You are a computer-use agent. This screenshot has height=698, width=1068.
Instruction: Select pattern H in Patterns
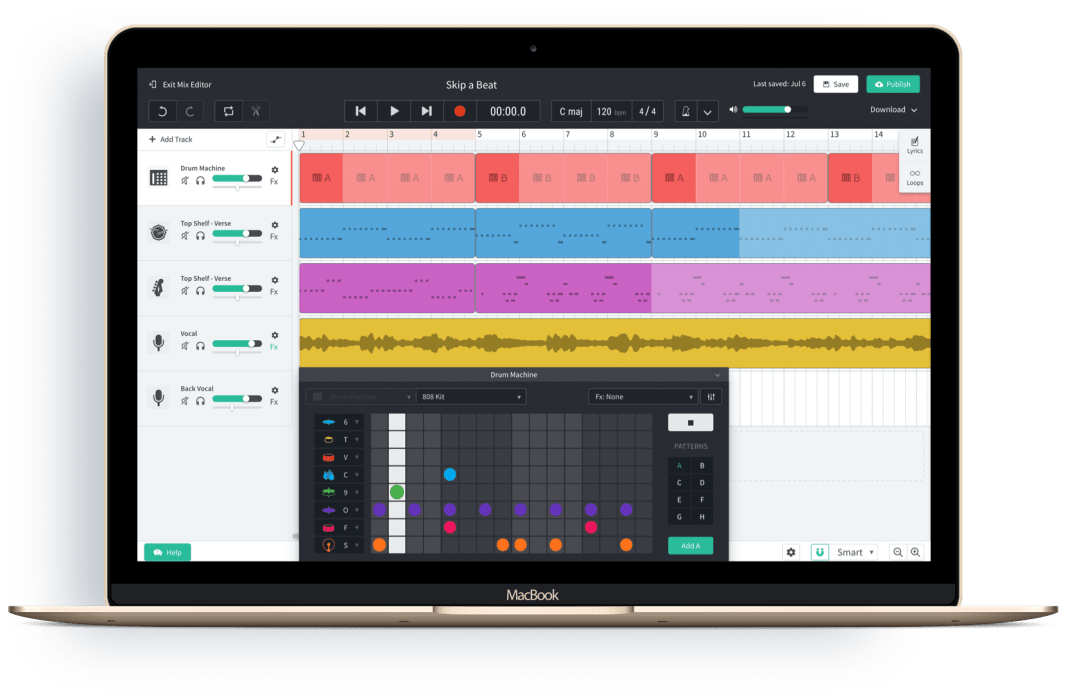click(702, 517)
